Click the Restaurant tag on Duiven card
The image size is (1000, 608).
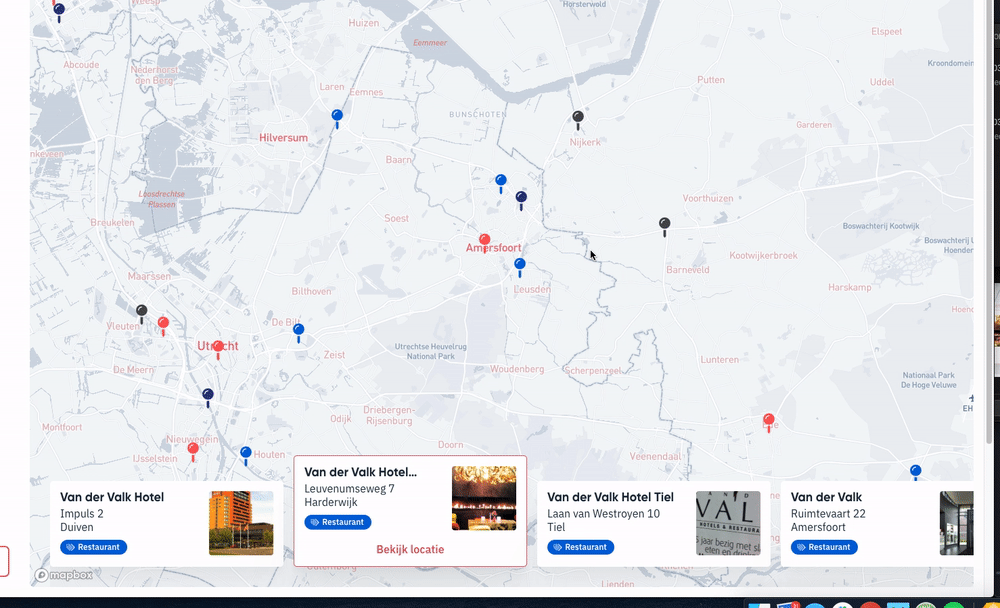[x=94, y=547]
